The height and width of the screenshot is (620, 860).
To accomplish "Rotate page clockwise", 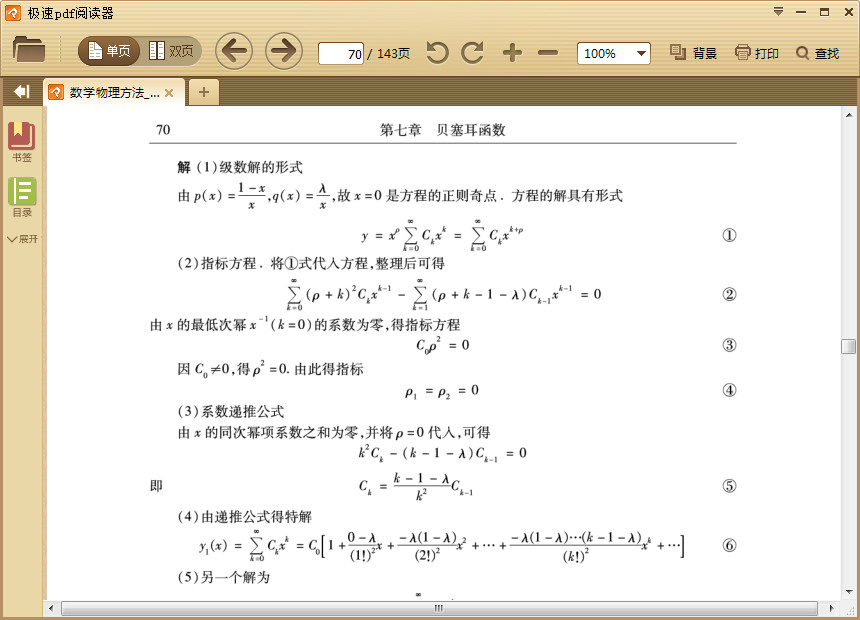I will 472,53.
